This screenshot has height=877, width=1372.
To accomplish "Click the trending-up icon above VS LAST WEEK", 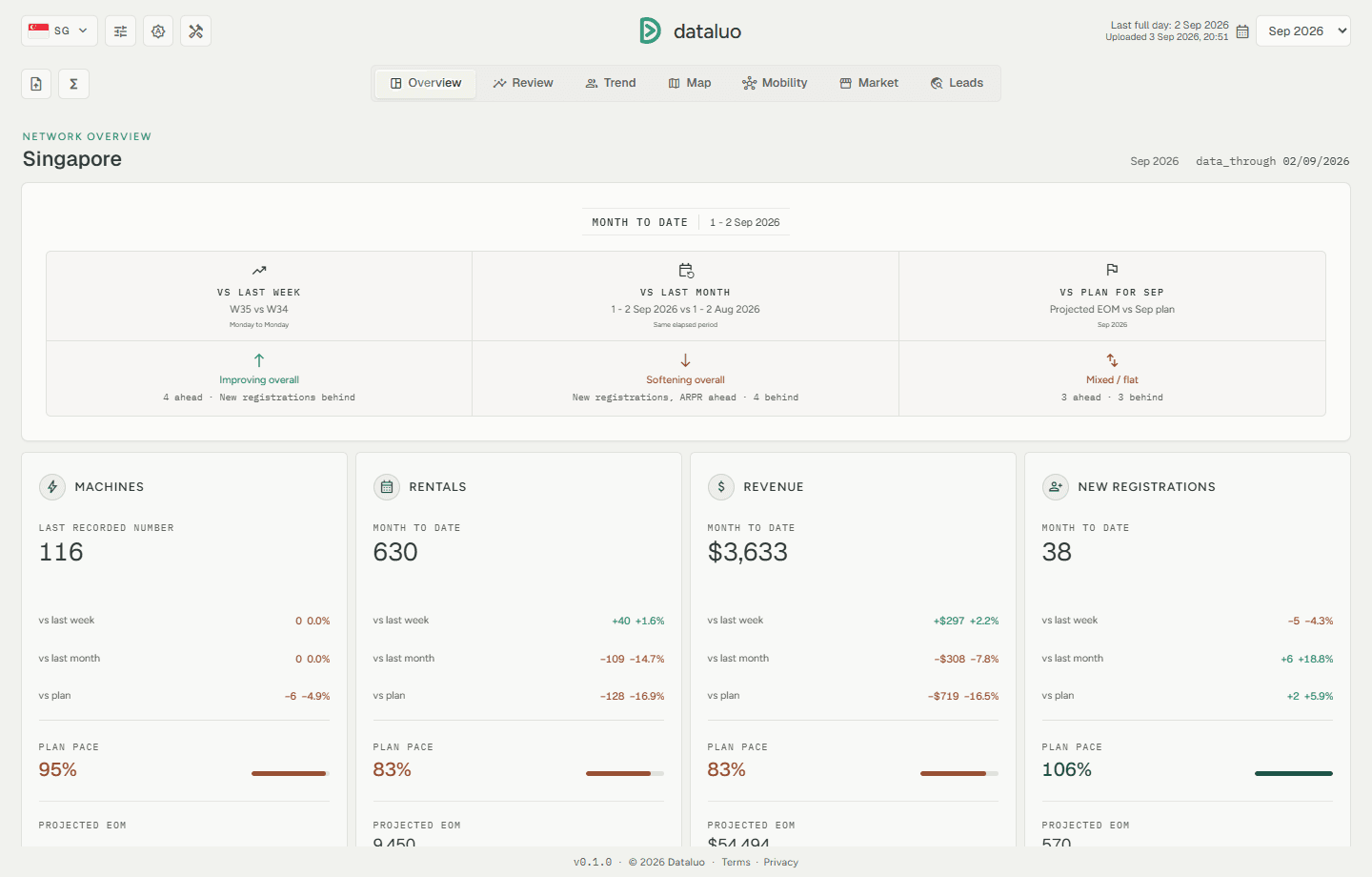I will click(259, 270).
